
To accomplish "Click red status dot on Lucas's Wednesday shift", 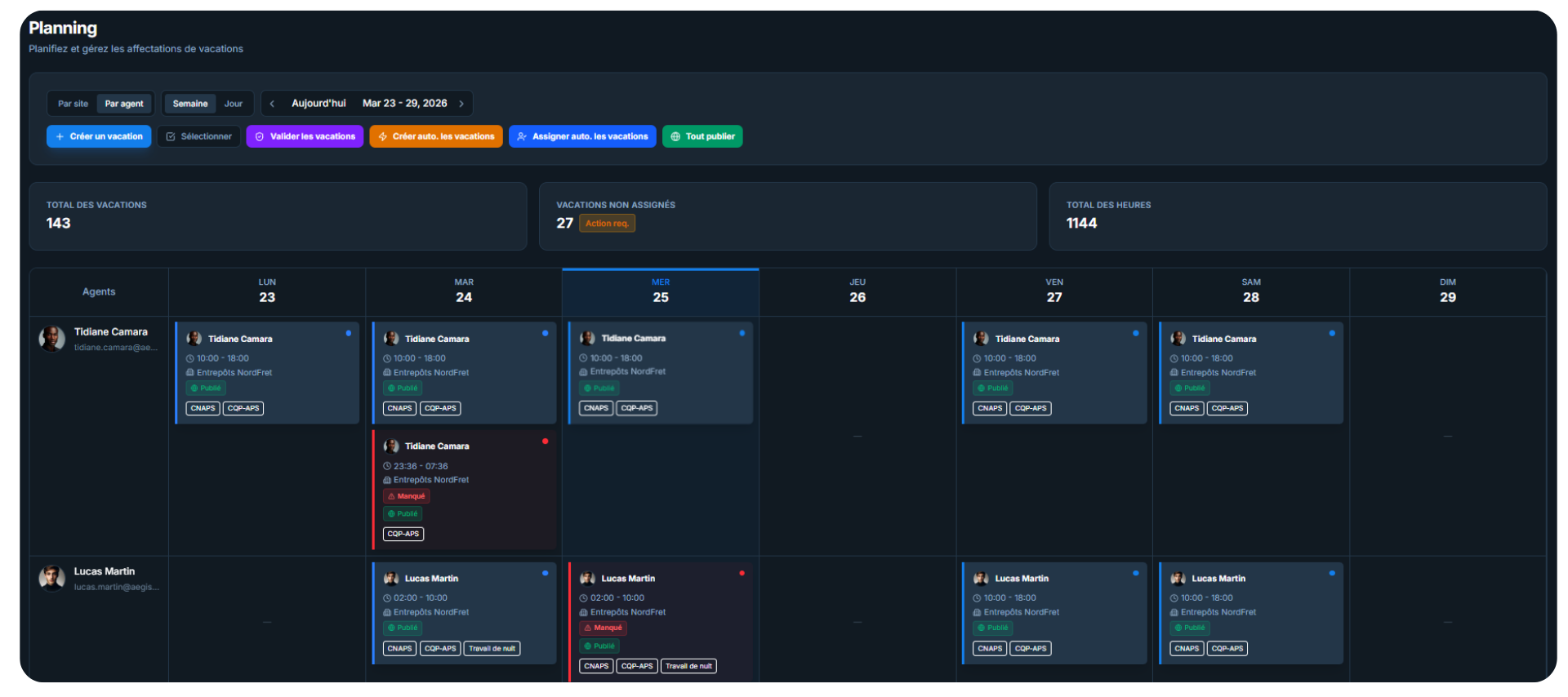I will (742, 573).
